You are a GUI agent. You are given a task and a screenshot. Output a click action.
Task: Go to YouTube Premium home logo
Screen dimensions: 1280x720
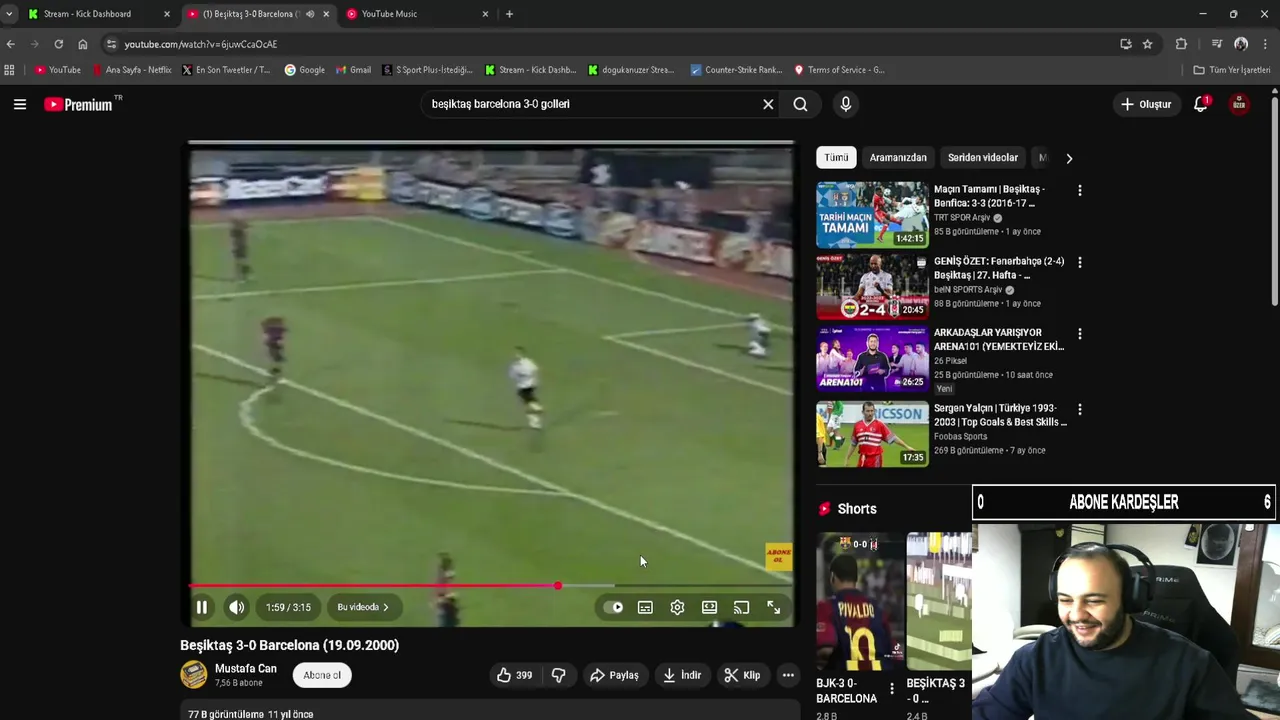pyautogui.click(x=80, y=104)
